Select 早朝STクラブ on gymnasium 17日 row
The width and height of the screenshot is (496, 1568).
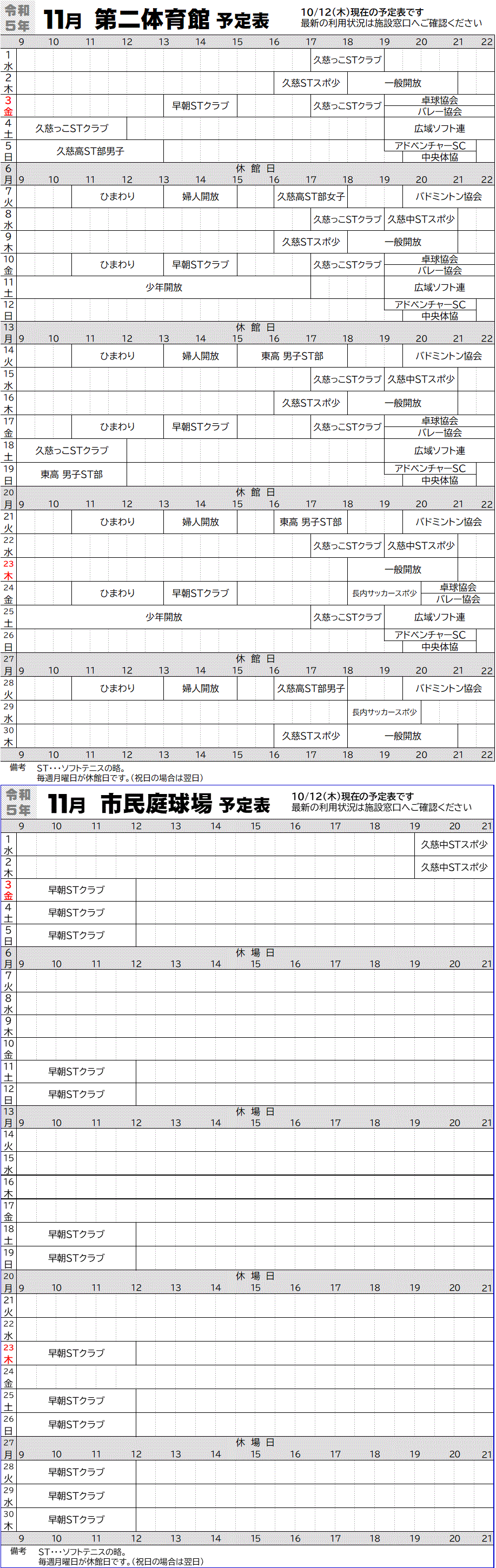[x=201, y=426]
